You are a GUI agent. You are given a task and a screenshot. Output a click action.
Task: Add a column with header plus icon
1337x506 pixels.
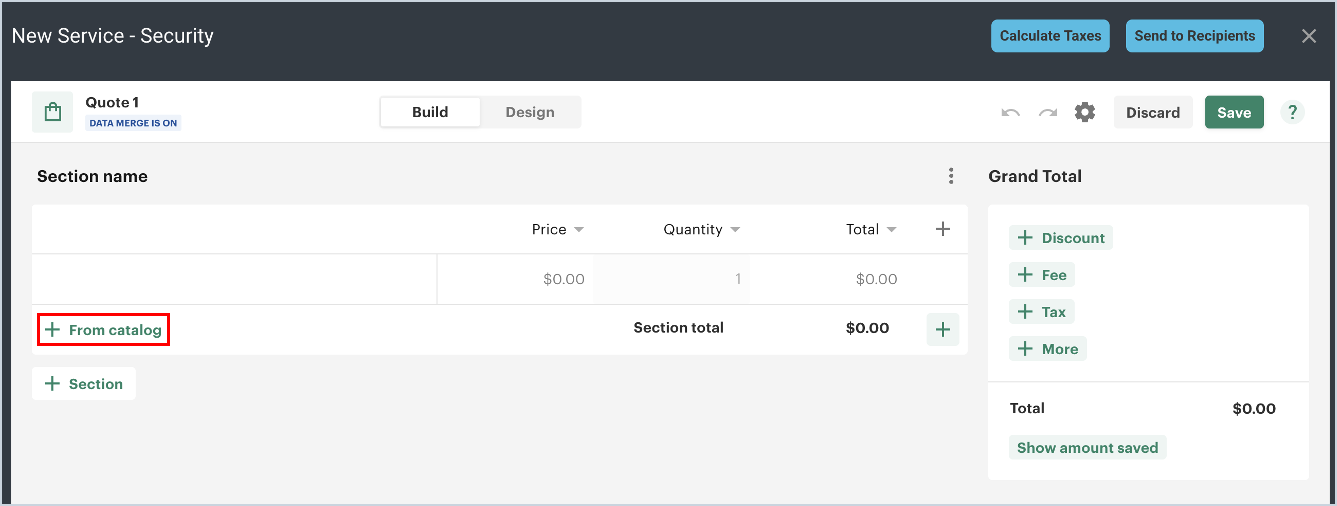click(x=942, y=229)
